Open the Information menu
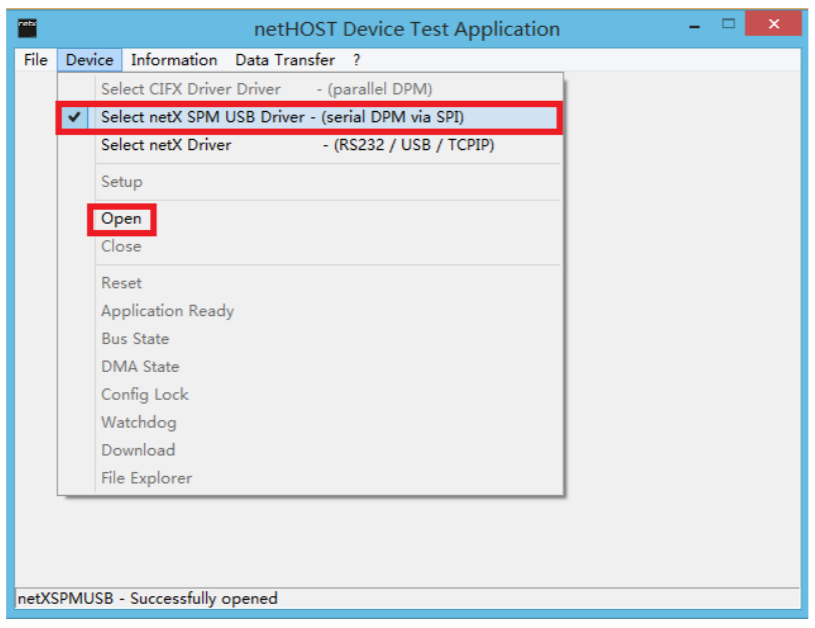The height and width of the screenshot is (628, 815). (174, 60)
